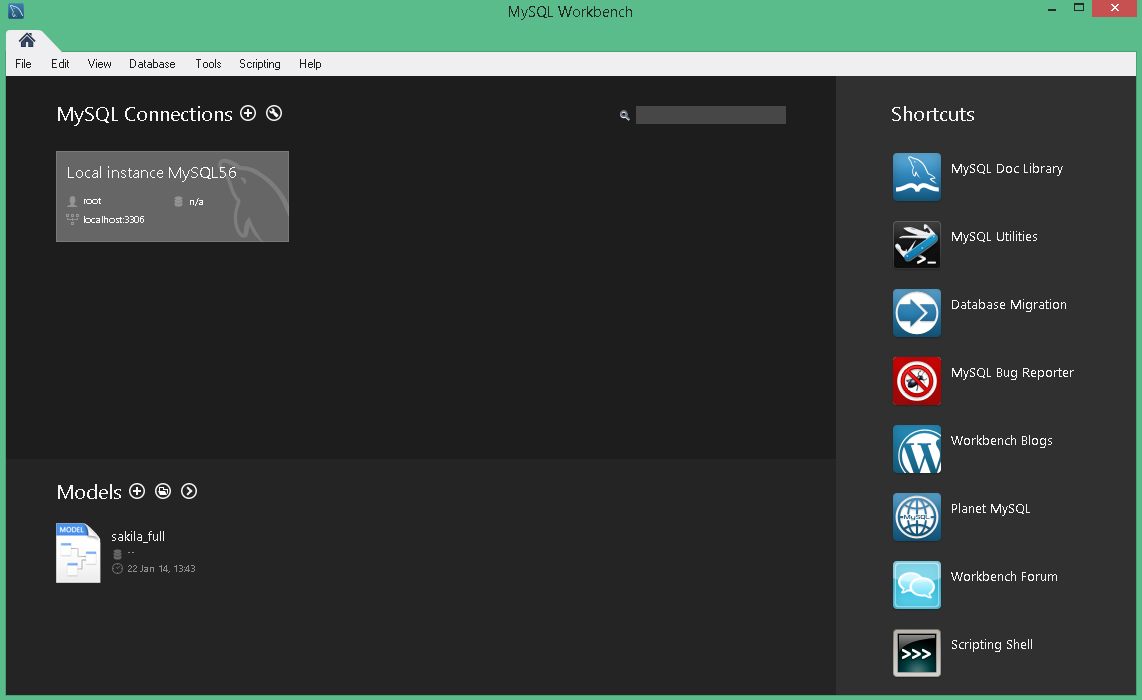The image size is (1142, 700).
Task: Add a new MySQL connection
Action: [248, 114]
